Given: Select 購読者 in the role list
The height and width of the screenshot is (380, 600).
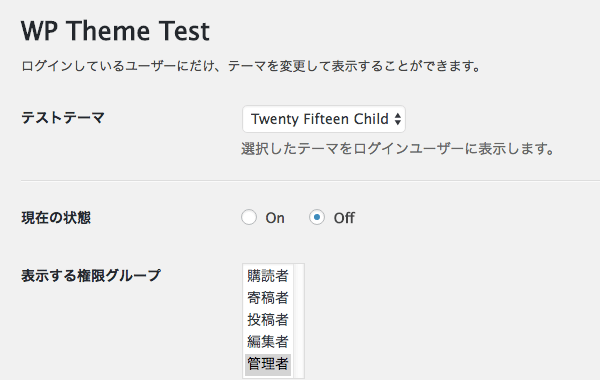Looking at the screenshot, I should [x=268, y=276].
